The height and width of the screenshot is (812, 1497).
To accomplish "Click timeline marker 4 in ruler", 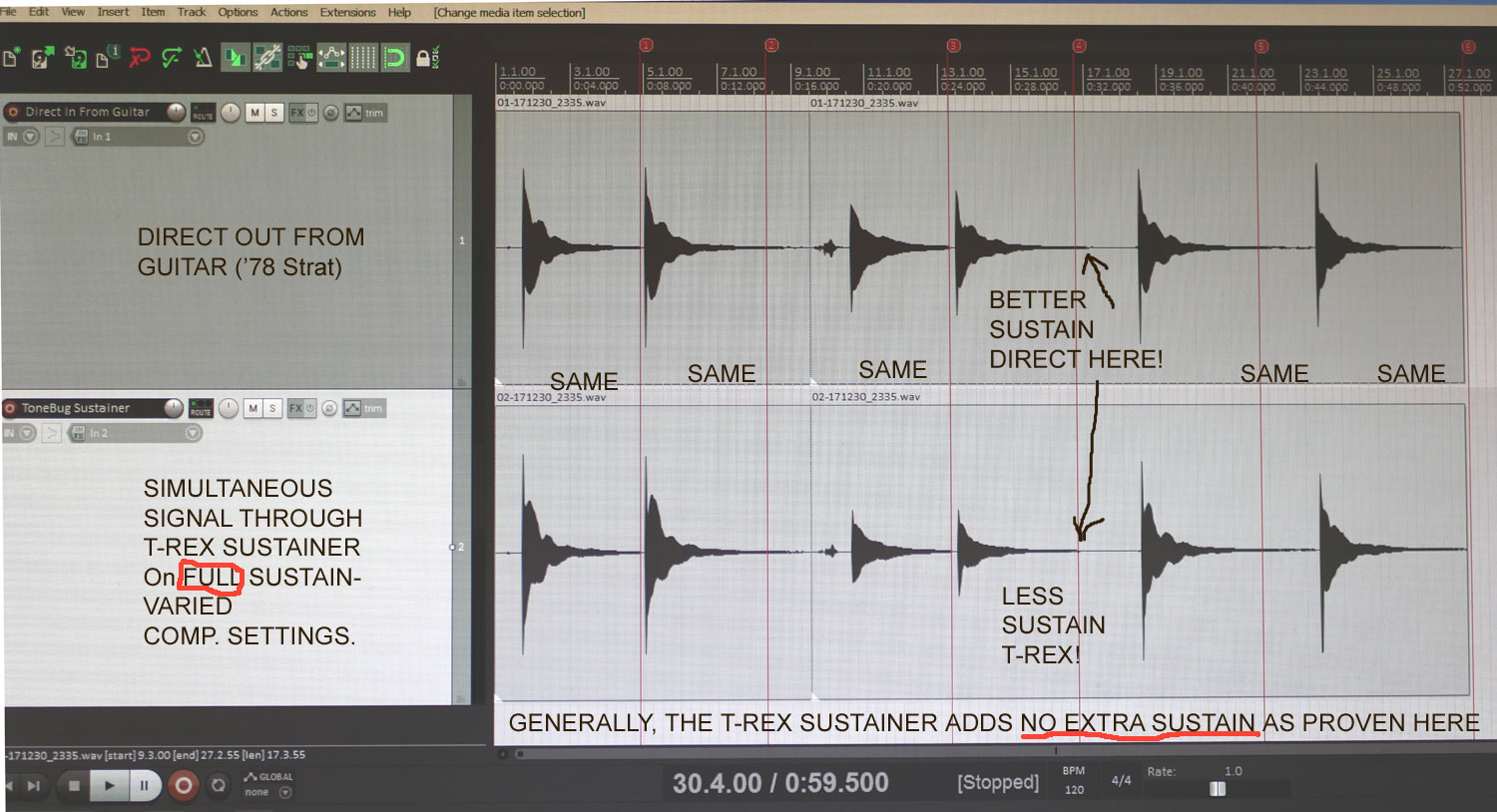I will pos(1079,46).
